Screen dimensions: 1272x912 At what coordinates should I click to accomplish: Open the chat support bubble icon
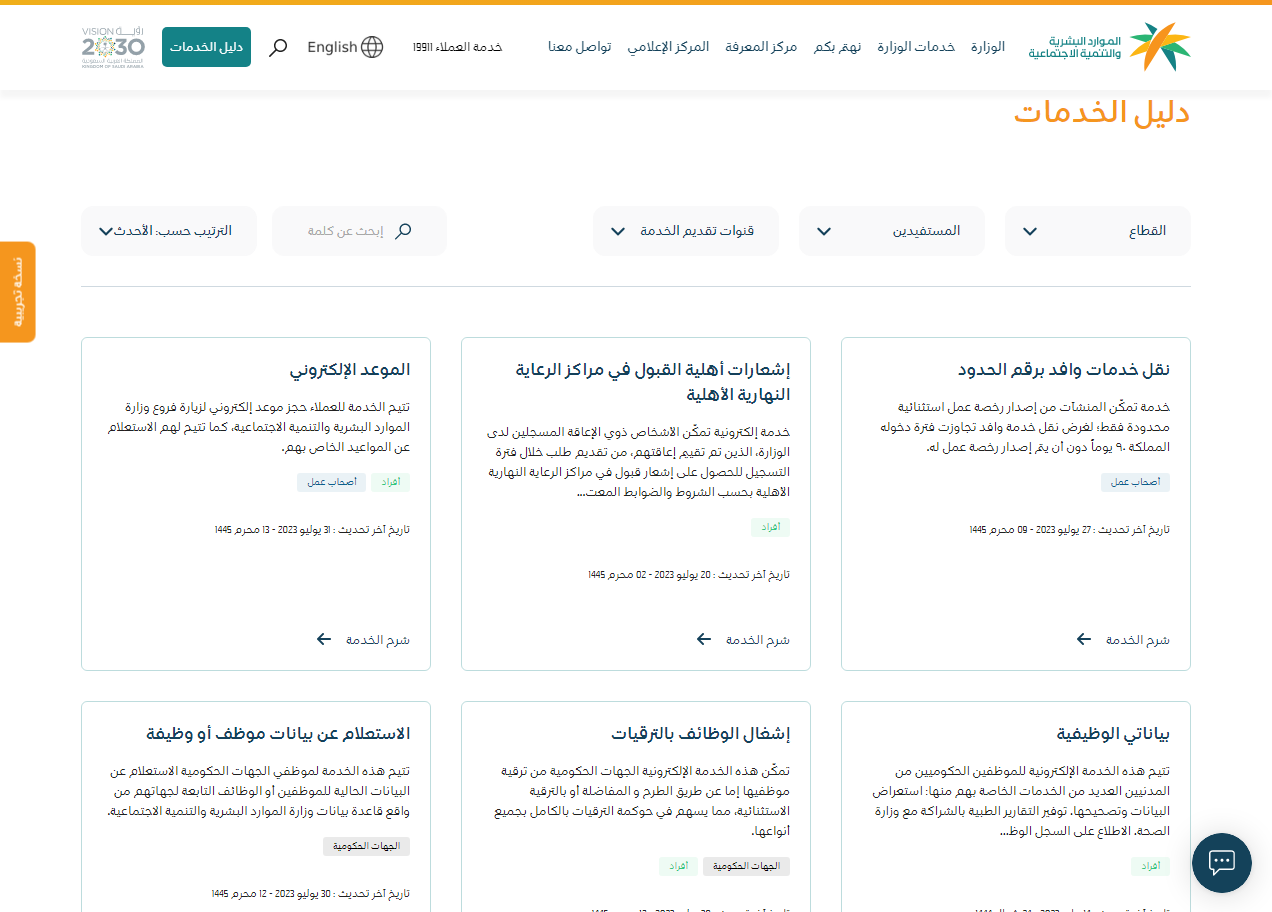(1221, 862)
